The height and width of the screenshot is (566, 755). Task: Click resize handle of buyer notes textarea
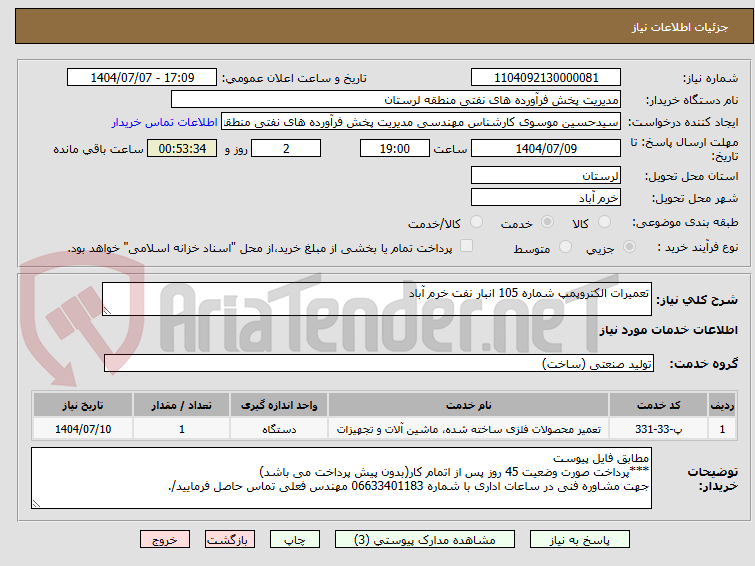(x=36, y=504)
